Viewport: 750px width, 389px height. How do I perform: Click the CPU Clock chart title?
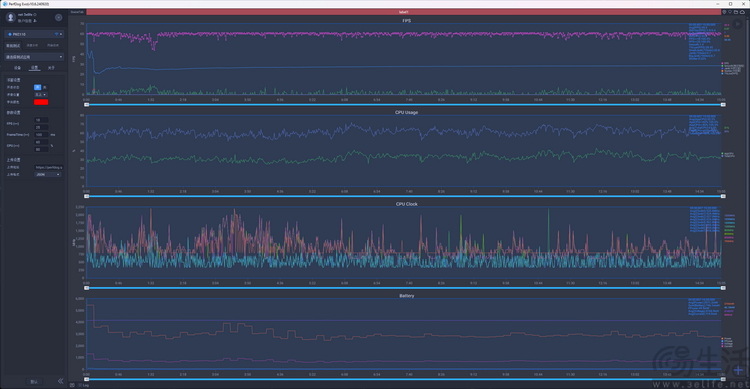click(x=406, y=204)
